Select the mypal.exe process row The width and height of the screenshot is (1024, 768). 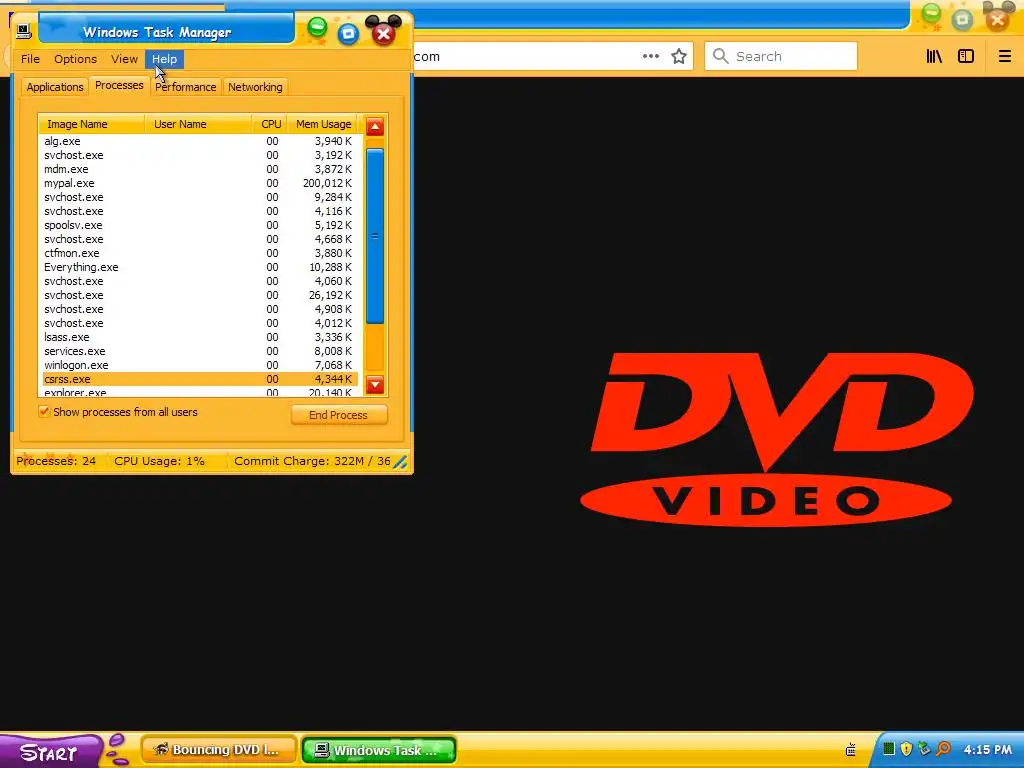(x=198, y=183)
